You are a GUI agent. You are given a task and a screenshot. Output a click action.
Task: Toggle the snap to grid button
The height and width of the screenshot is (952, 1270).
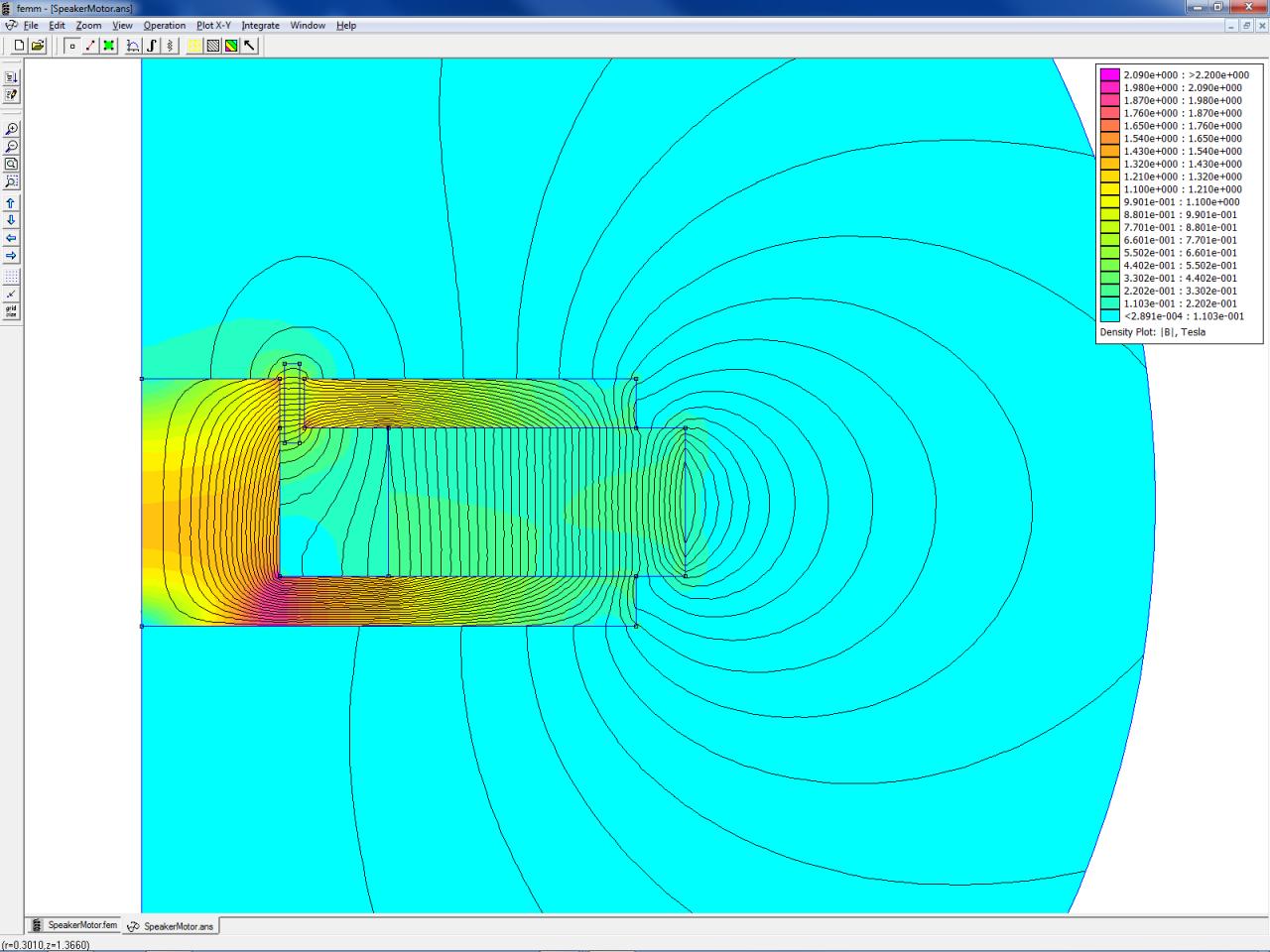(x=11, y=295)
